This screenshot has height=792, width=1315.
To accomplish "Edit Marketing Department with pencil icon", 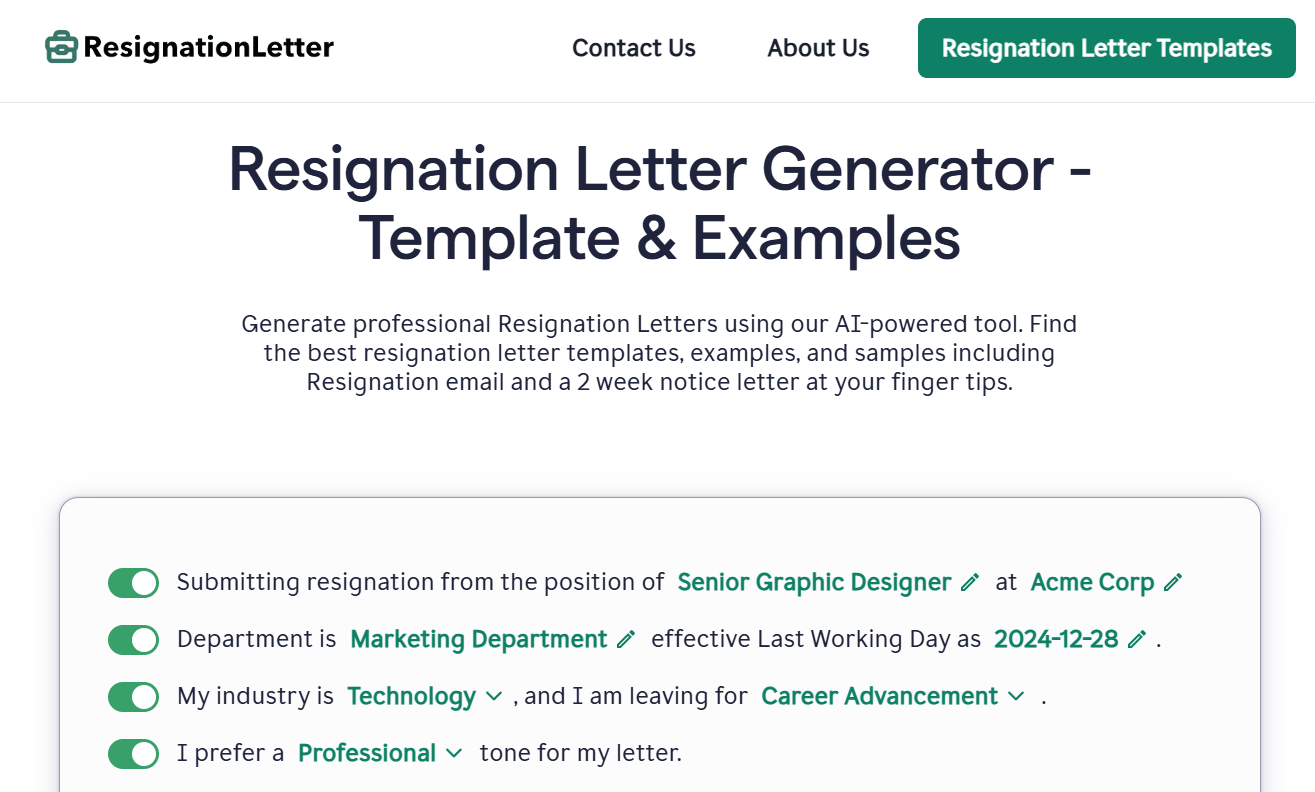I will click(x=626, y=639).
